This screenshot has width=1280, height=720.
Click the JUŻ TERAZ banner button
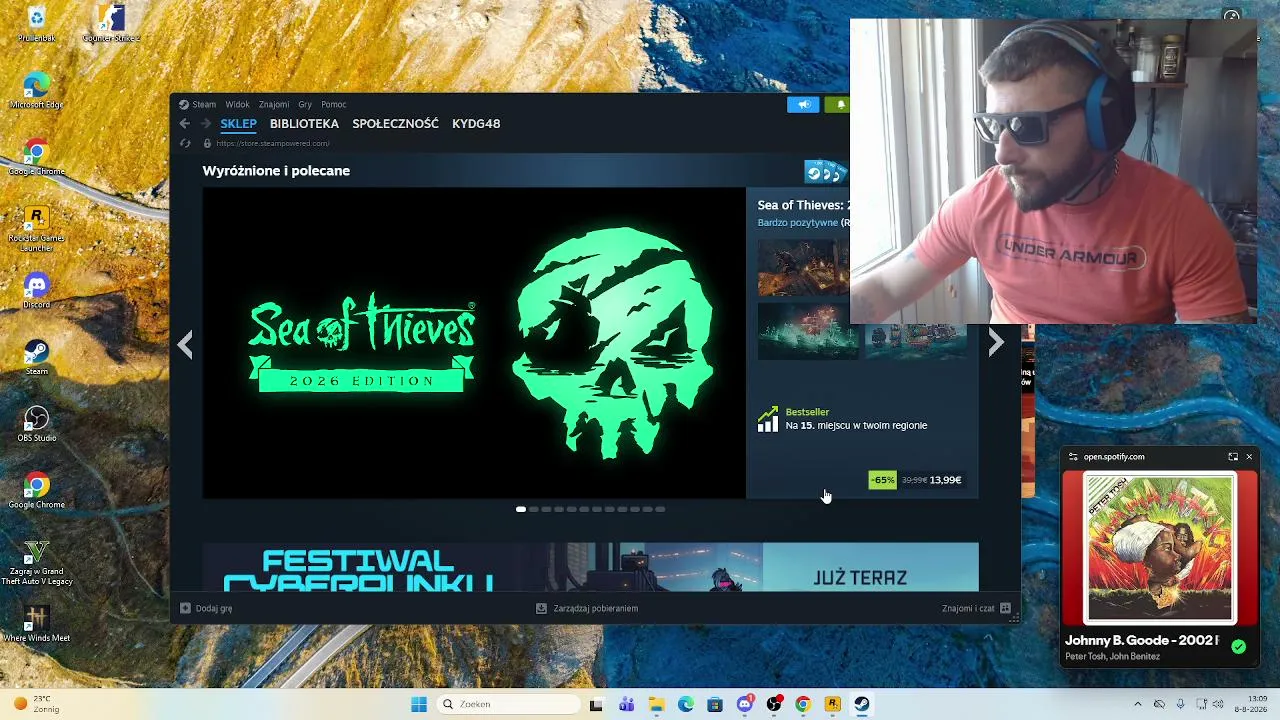(860, 577)
